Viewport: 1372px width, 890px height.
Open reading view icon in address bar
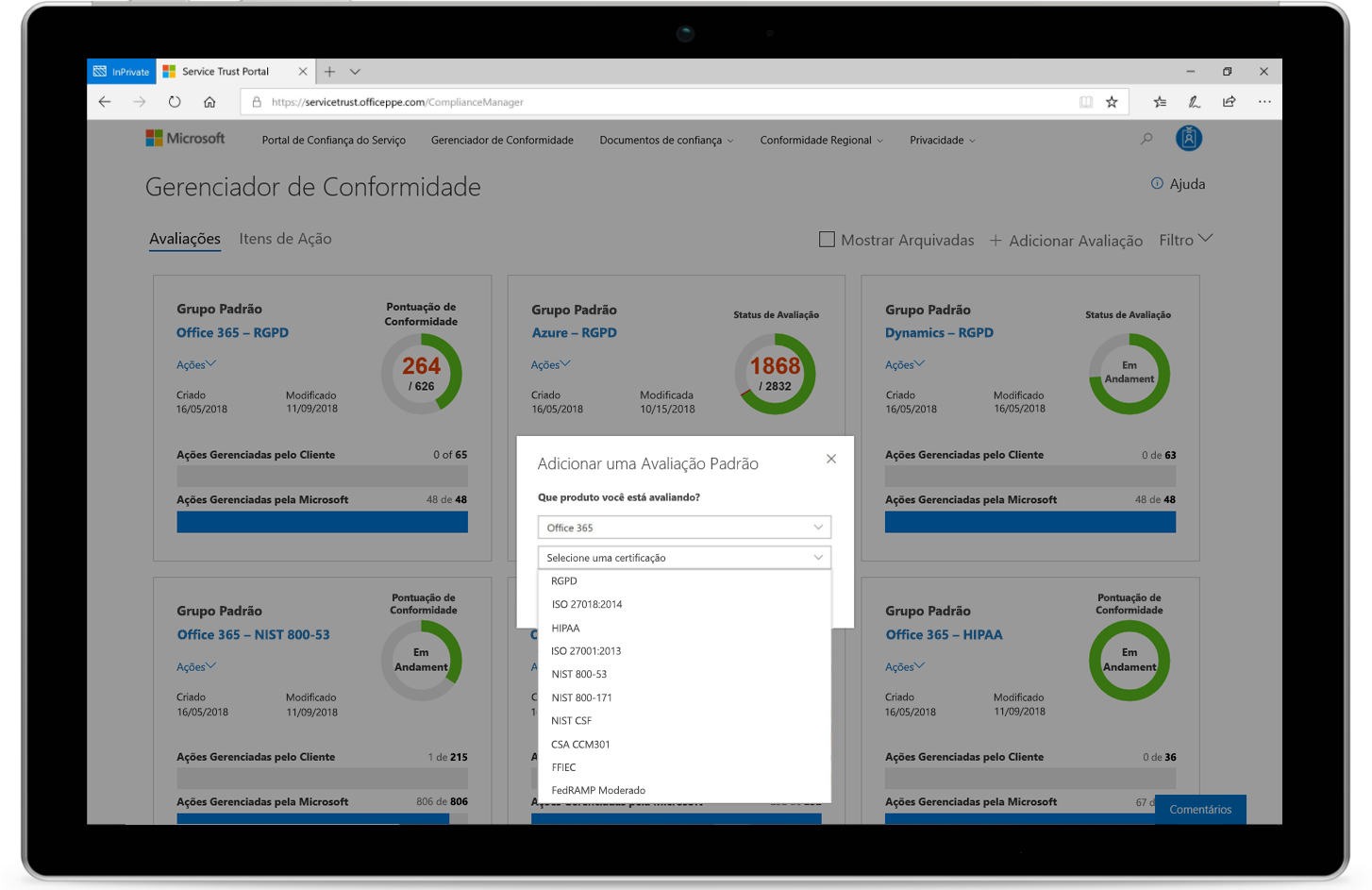(1086, 102)
